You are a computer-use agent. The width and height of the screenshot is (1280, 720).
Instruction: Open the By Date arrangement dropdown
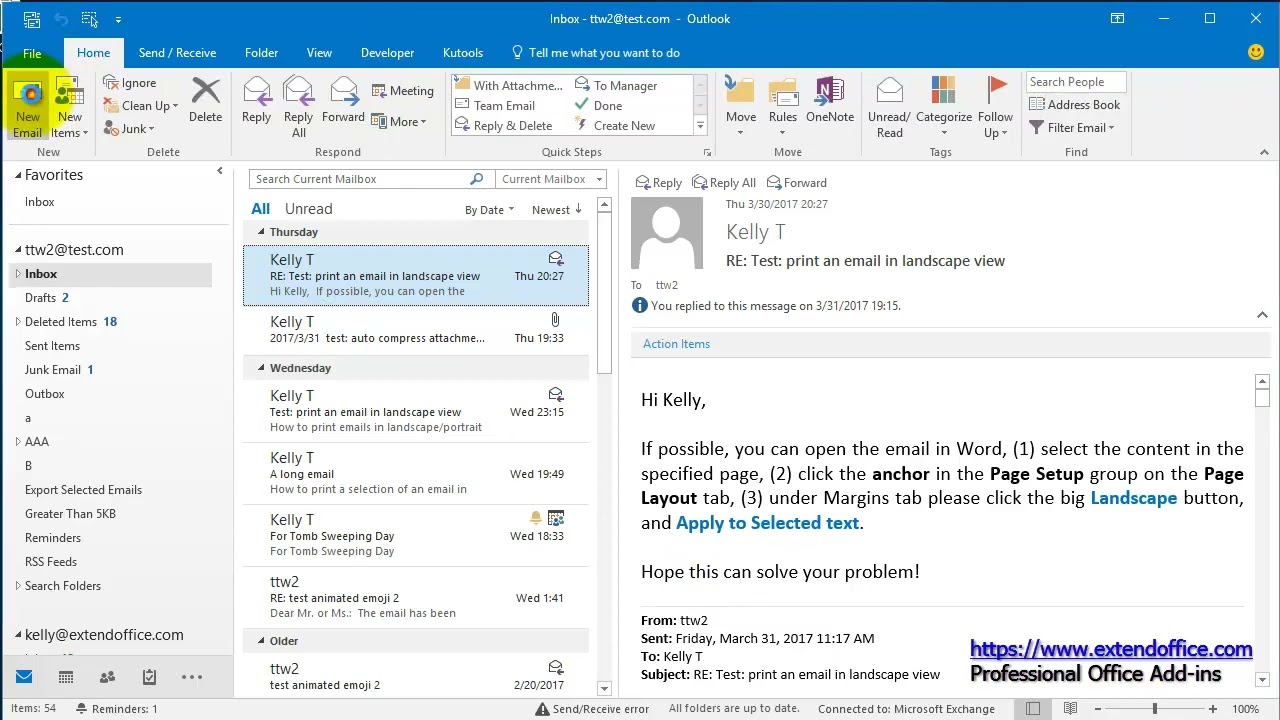coord(489,209)
